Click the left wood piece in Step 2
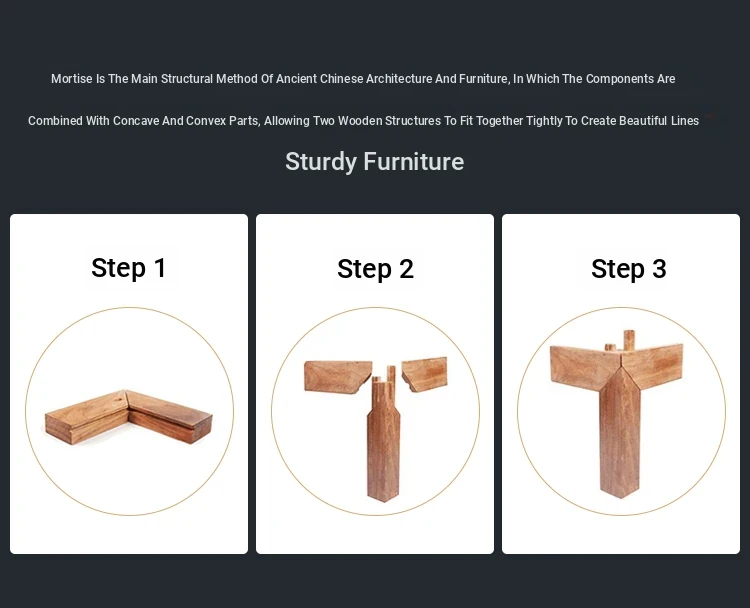Viewport: 750px width, 608px height. 337,377
